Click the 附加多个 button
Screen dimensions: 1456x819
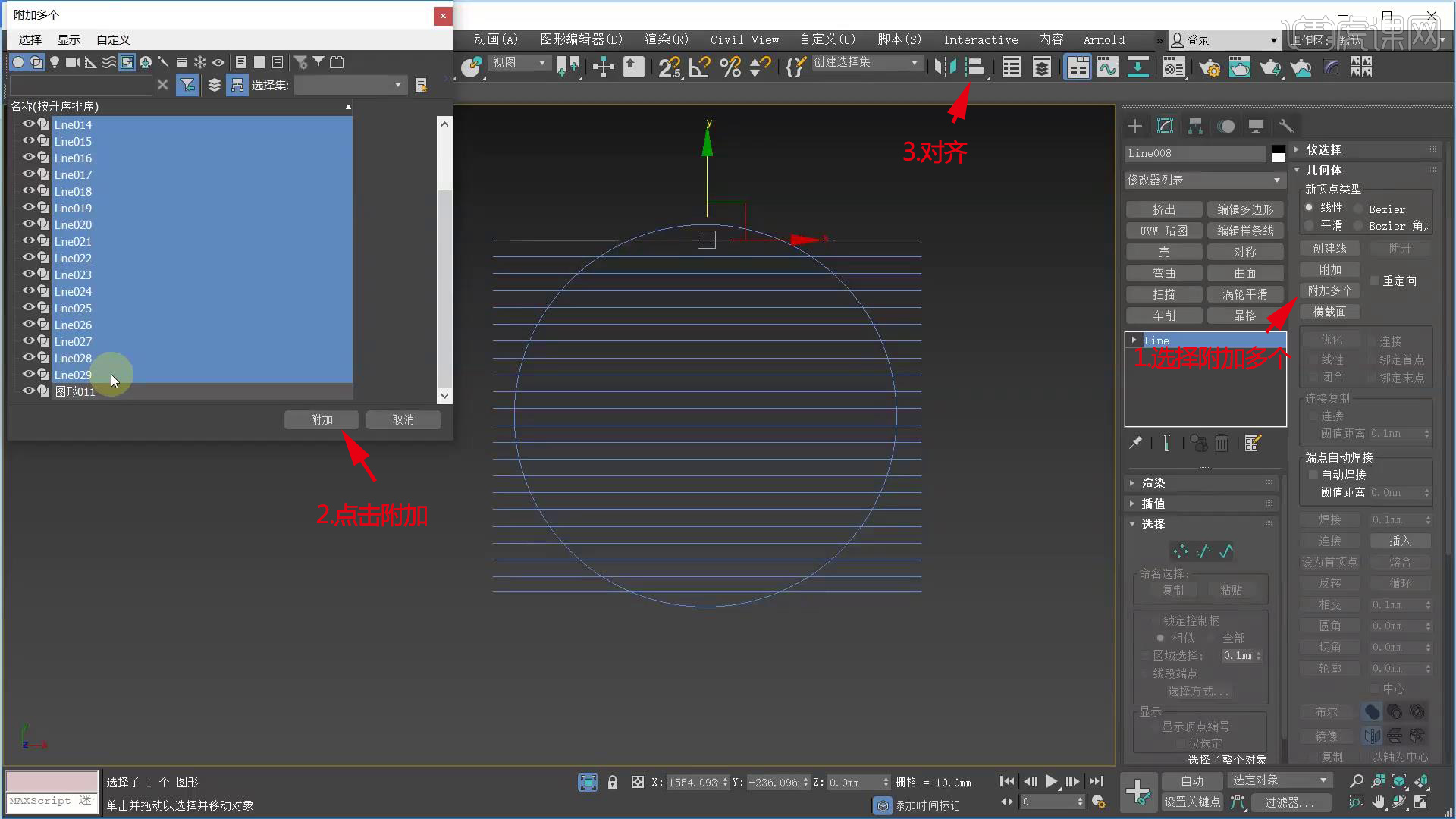click(x=1330, y=290)
